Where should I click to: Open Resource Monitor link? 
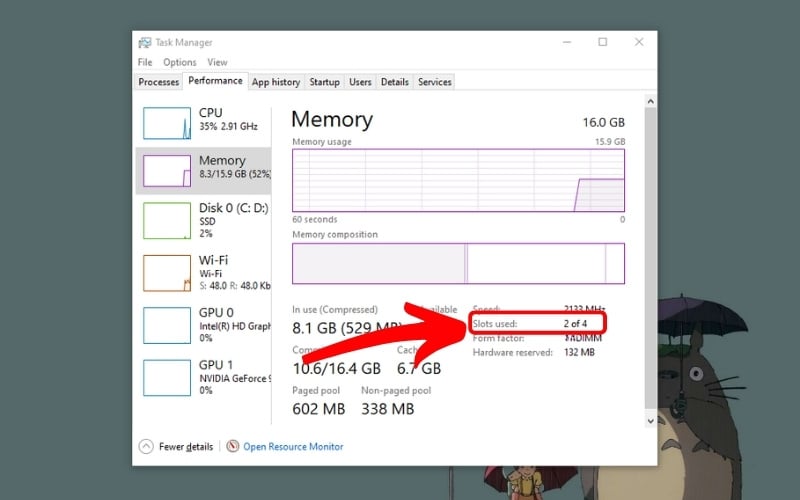[293, 447]
